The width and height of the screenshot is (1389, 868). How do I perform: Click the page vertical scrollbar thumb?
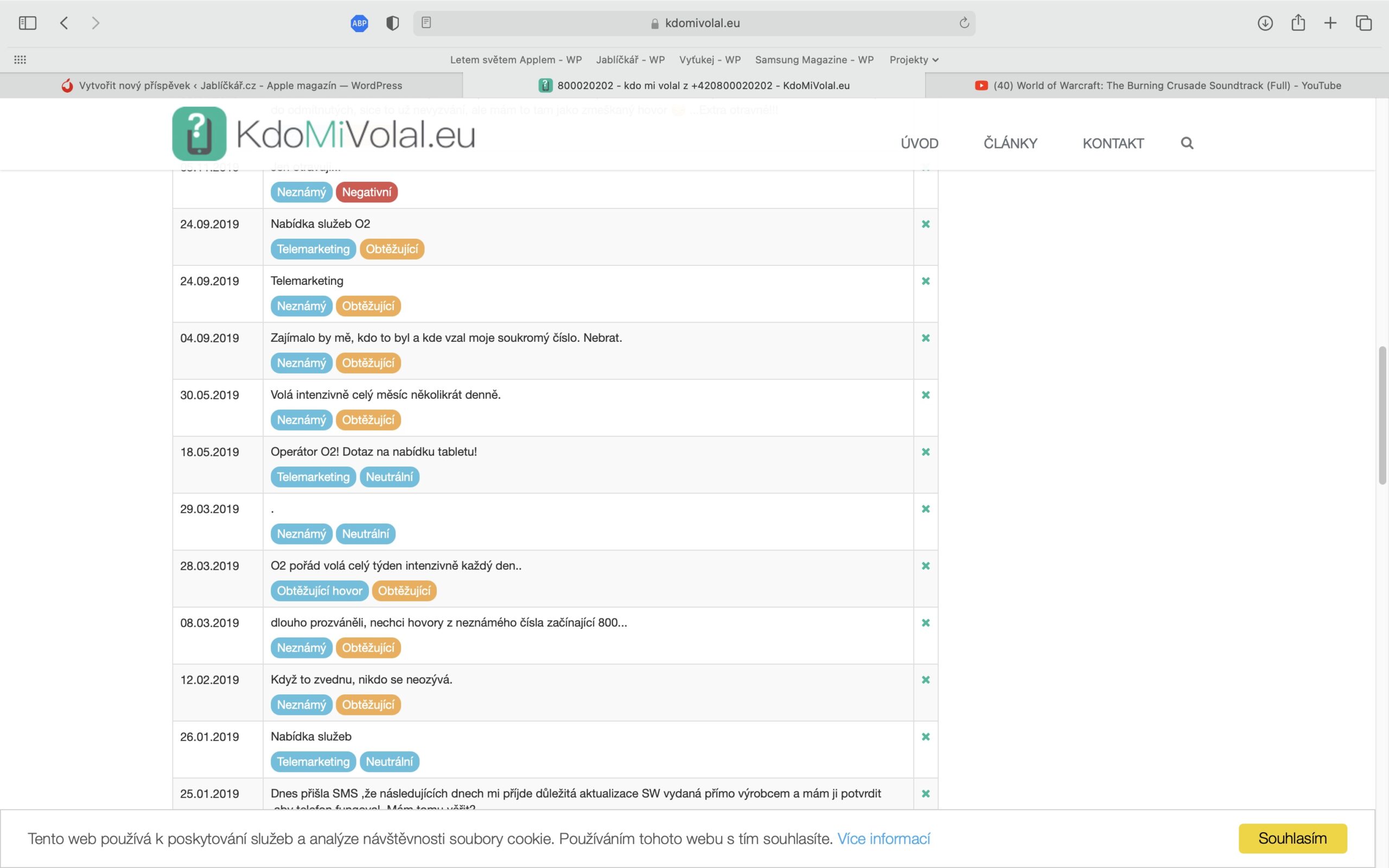[1382, 416]
